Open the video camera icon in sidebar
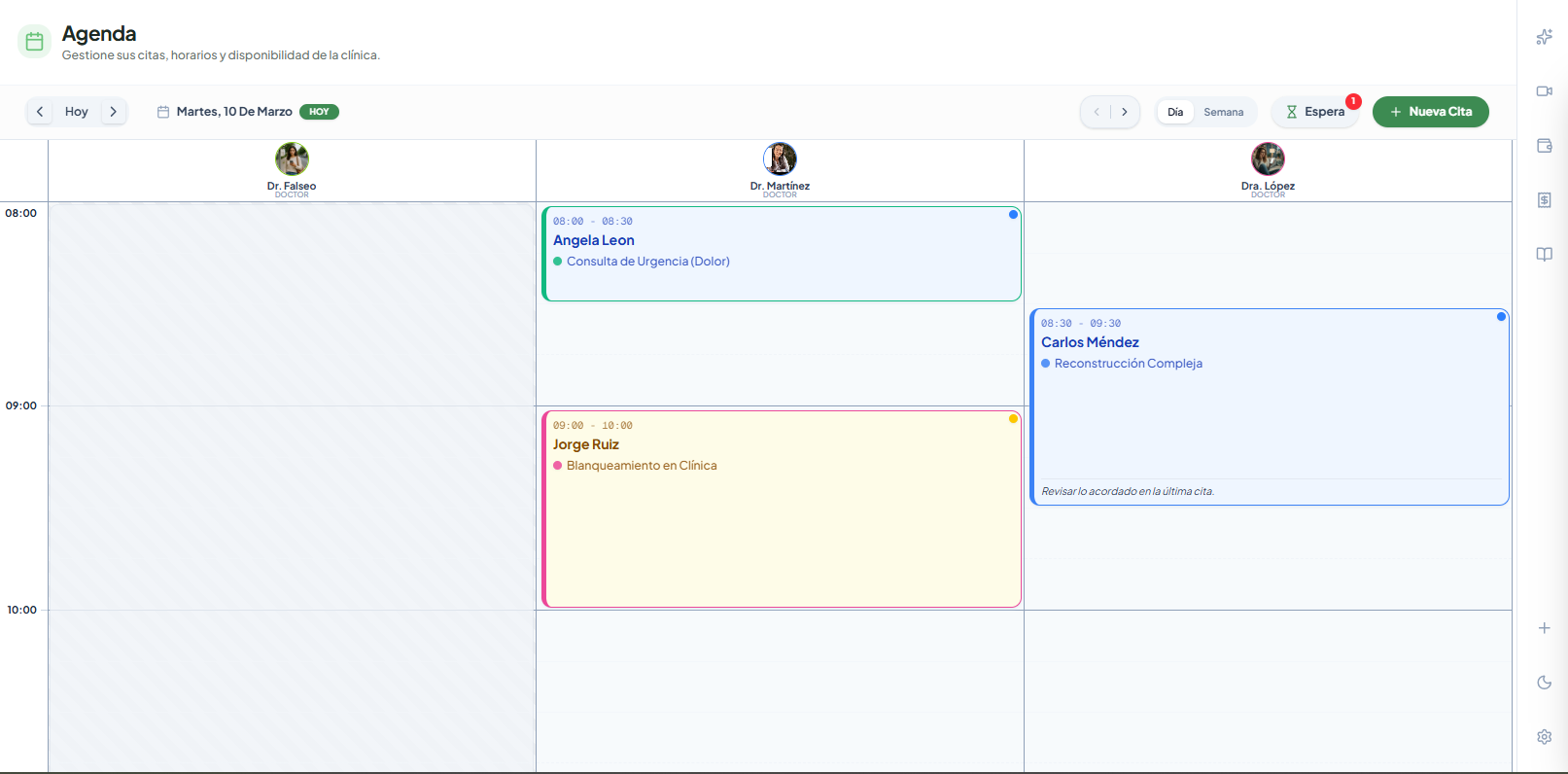The image size is (1568, 774). [x=1544, y=91]
